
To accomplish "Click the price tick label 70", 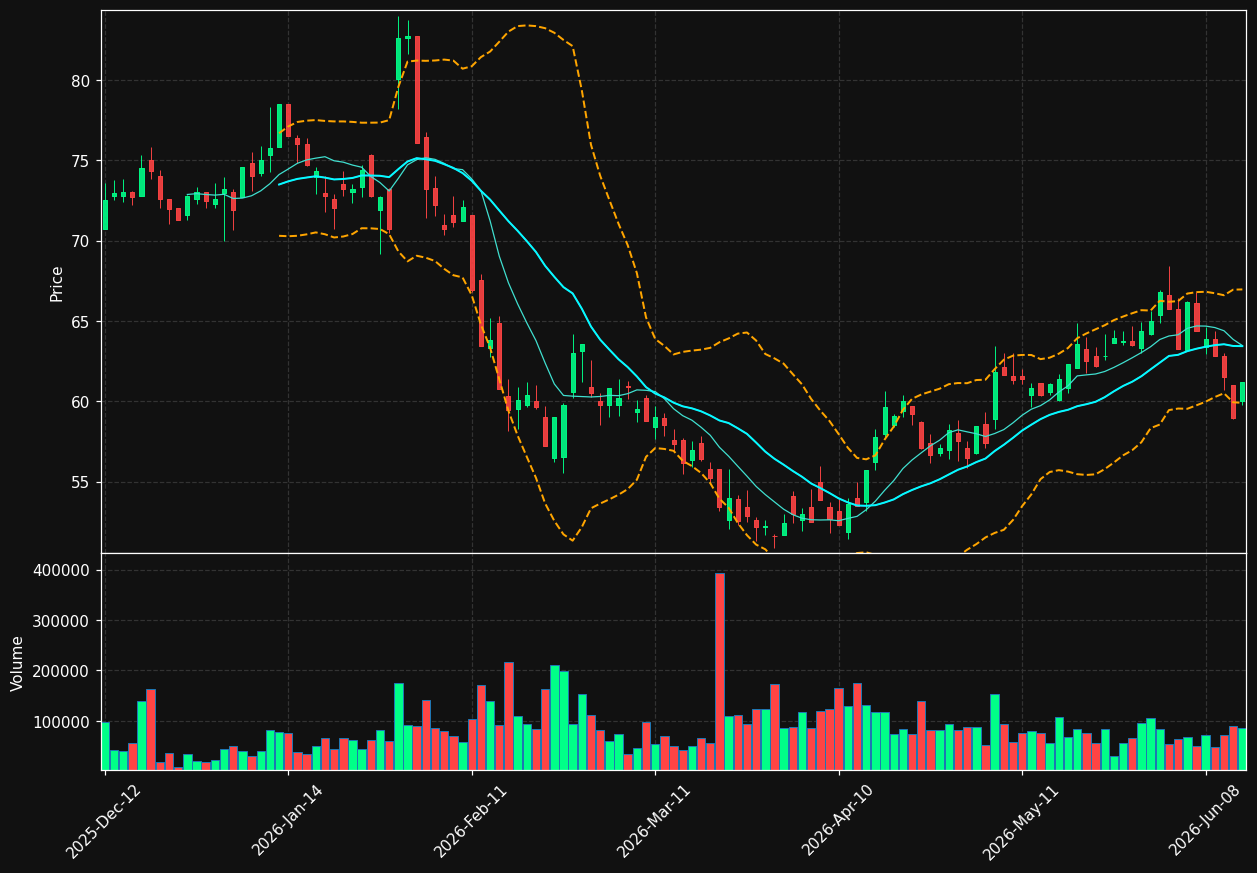I will point(80,241).
